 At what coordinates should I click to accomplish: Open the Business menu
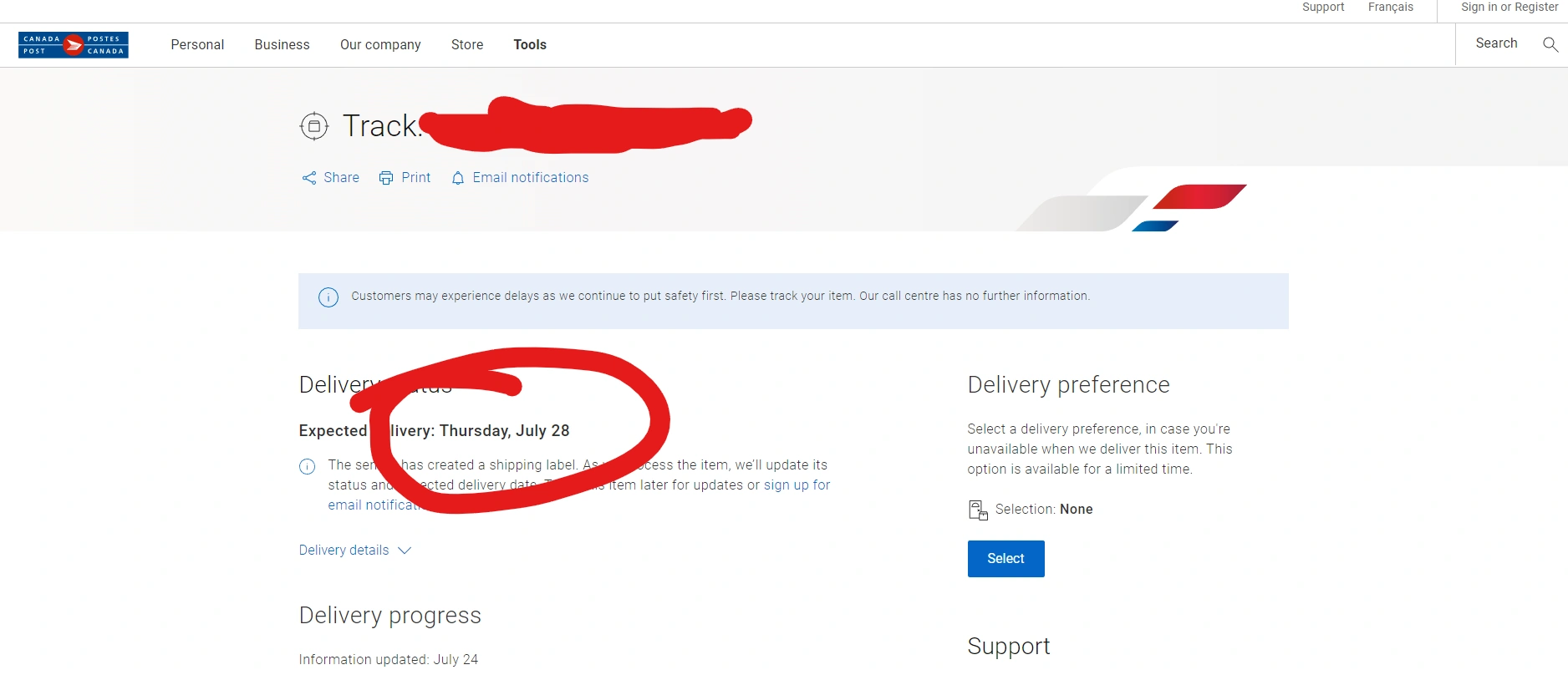(x=282, y=45)
